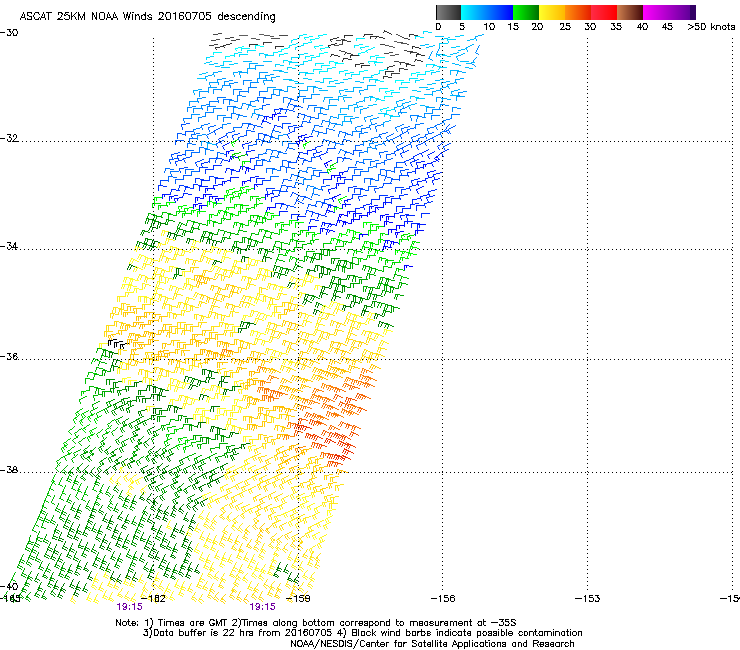The height and width of the screenshot is (650, 740).
Task: Click the yellow 20-25 knots legend segment
Action: (x=552, y=12)
